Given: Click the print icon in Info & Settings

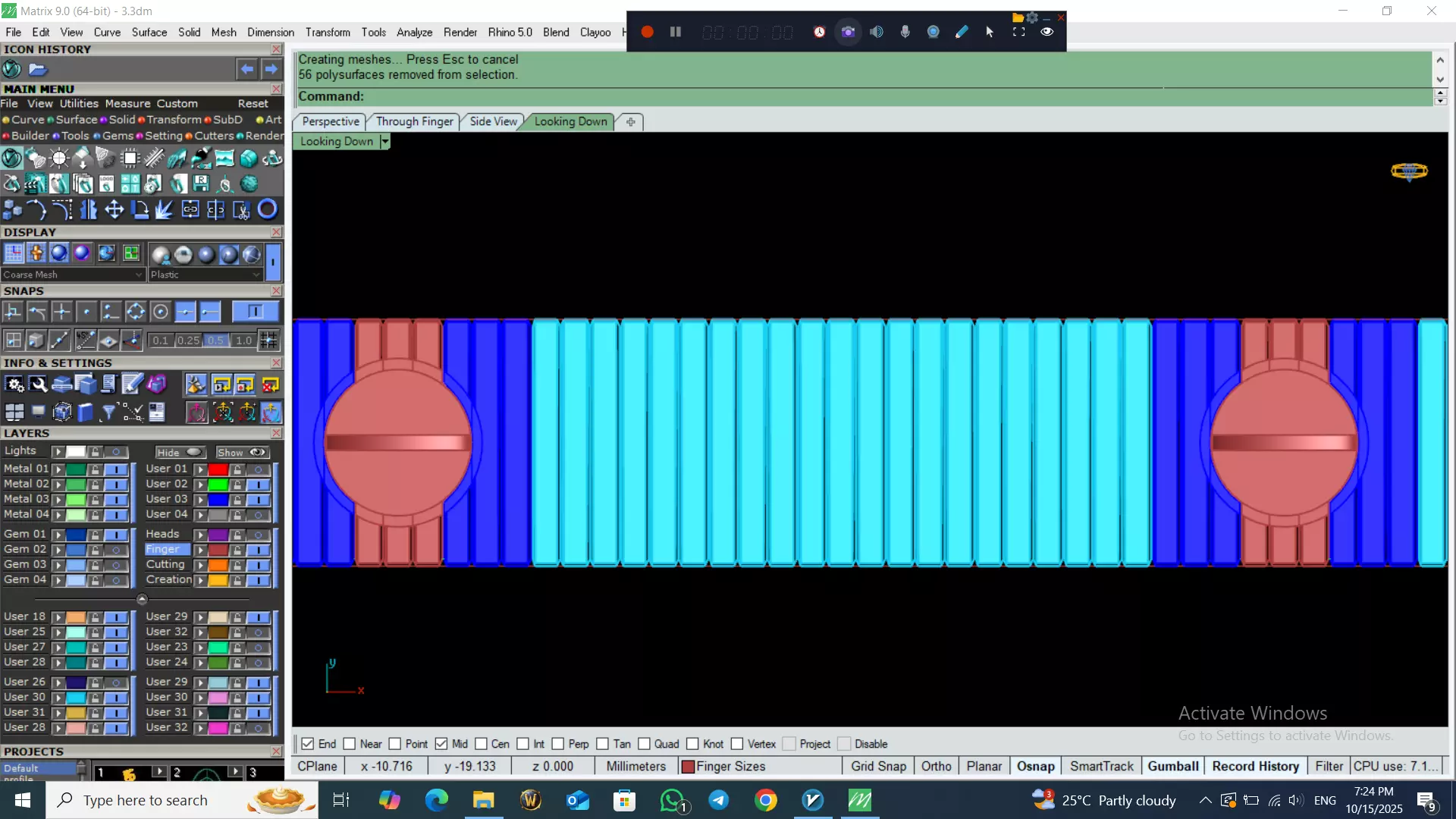Looking at the screenshot, I should tap(61, 385).
